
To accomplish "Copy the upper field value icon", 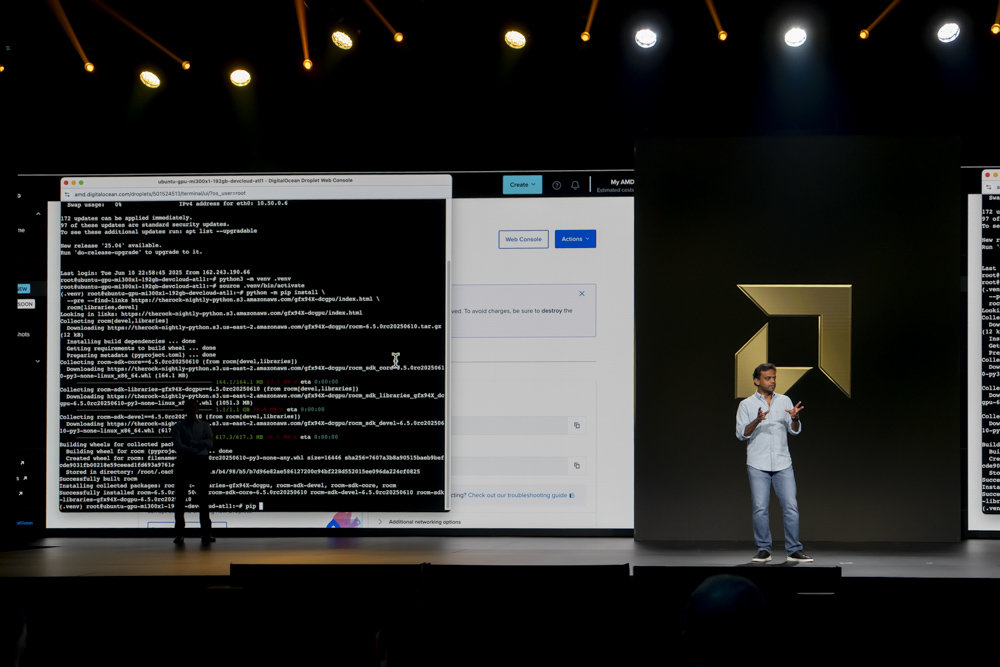I will click(x=576, y=425).
